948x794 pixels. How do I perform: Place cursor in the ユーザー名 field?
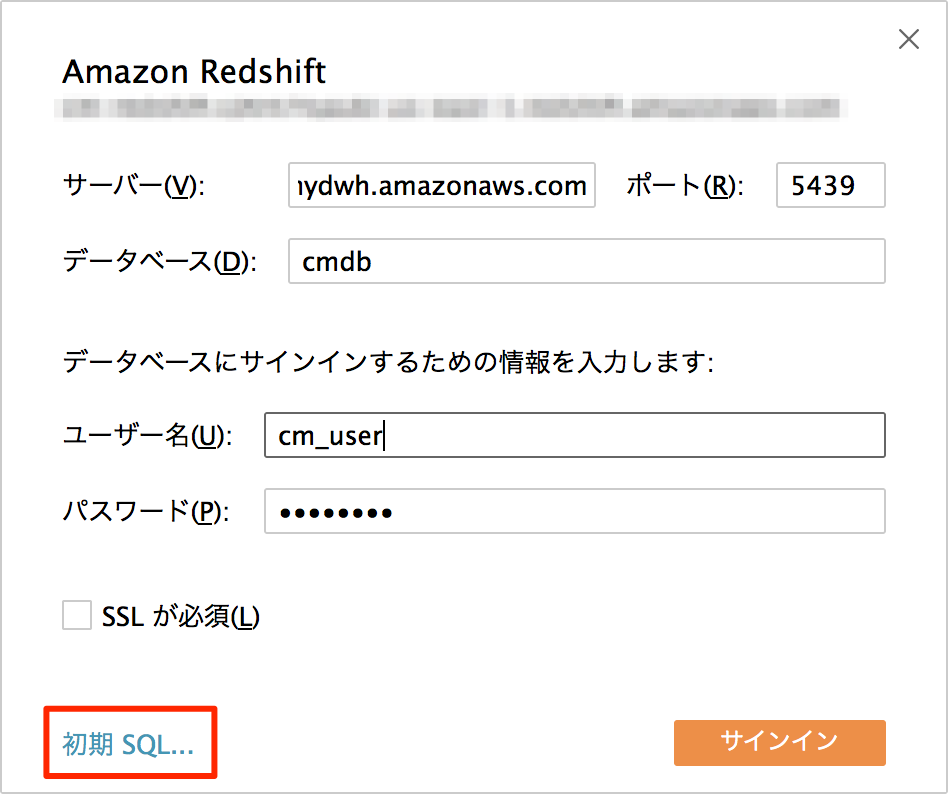575,435
